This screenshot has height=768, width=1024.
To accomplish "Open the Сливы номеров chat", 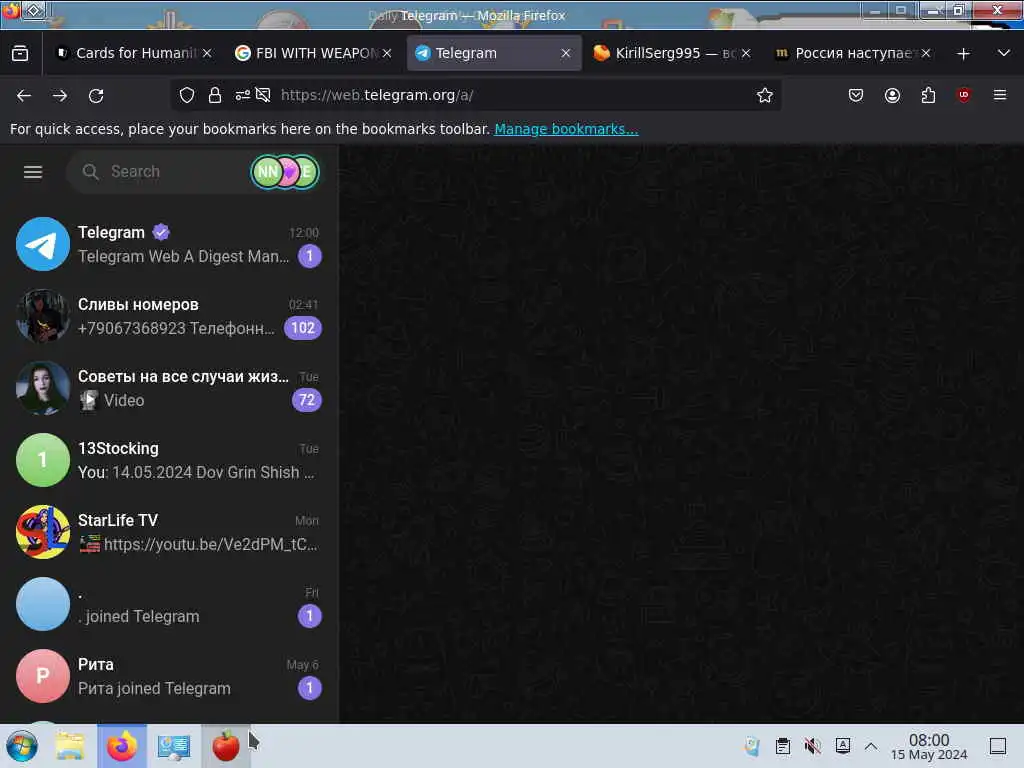I will [x=169, y=316].
